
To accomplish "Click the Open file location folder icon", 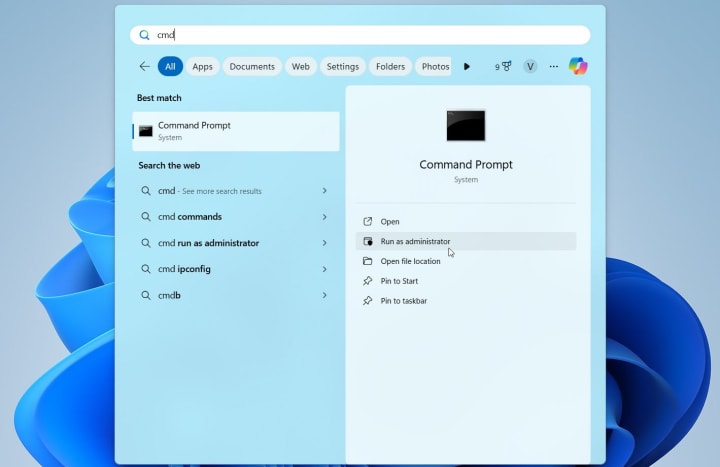I will (367, 261).
